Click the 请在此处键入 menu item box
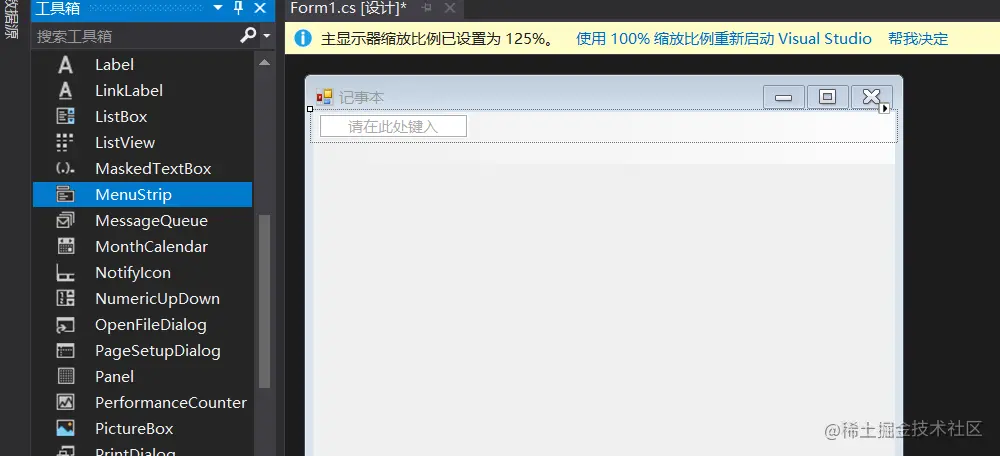1000x456 pixels. click(x=393, y=126)
